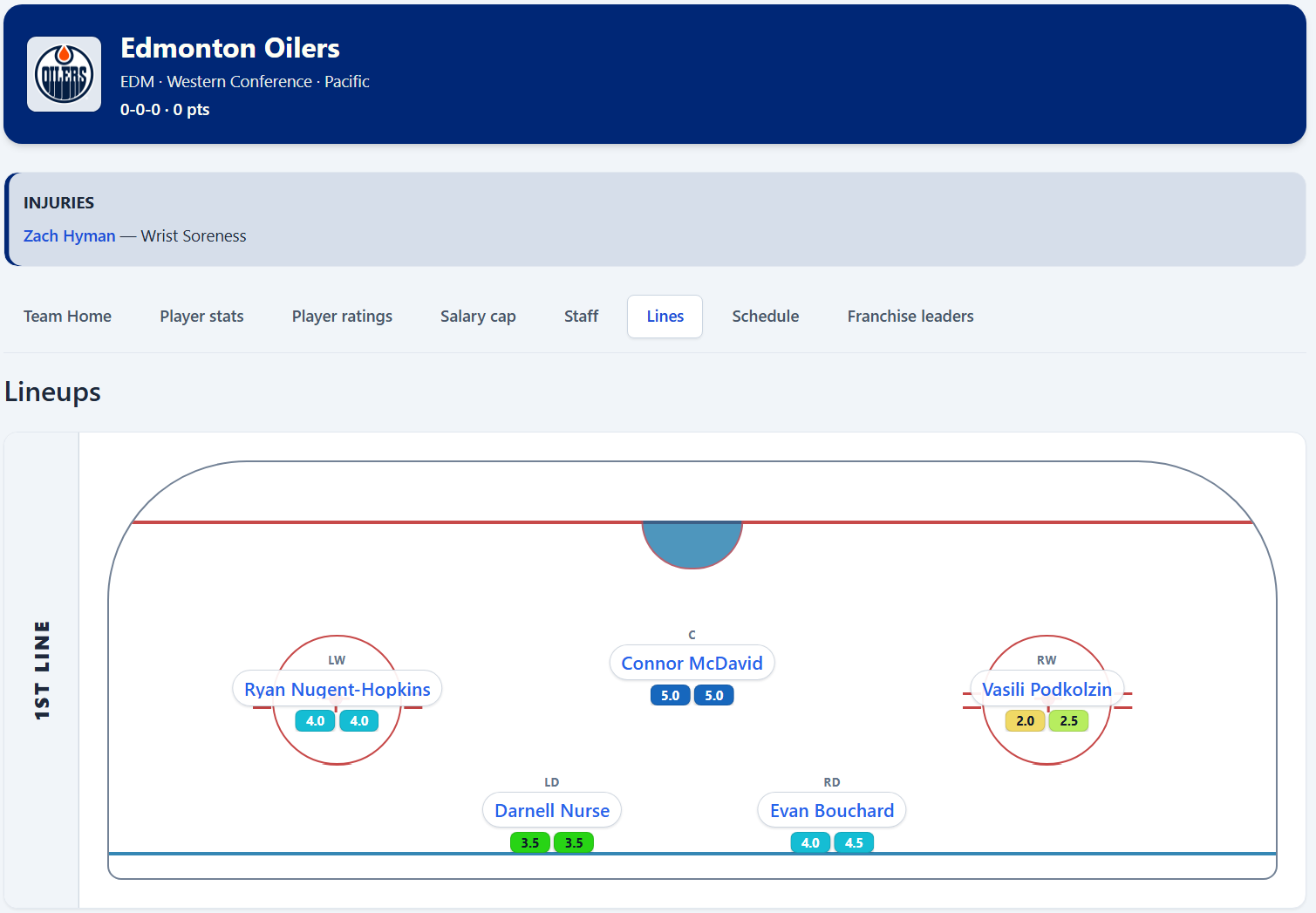Select the Lines tab
1316x913 pixels.
point(665,317)
